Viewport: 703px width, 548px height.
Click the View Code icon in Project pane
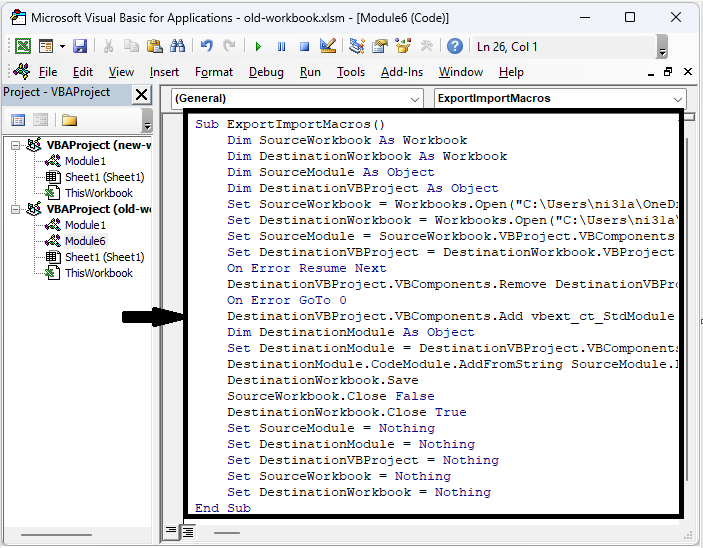point(18,120)
